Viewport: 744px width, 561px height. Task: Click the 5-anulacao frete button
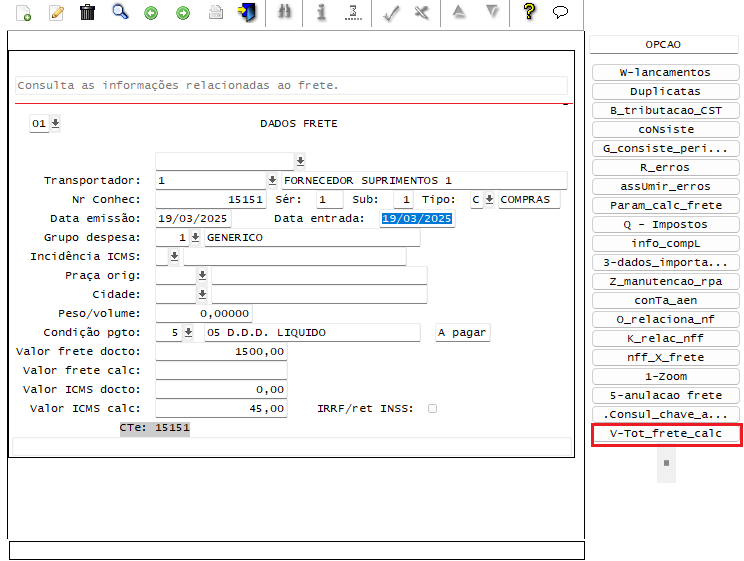point(665,395)
